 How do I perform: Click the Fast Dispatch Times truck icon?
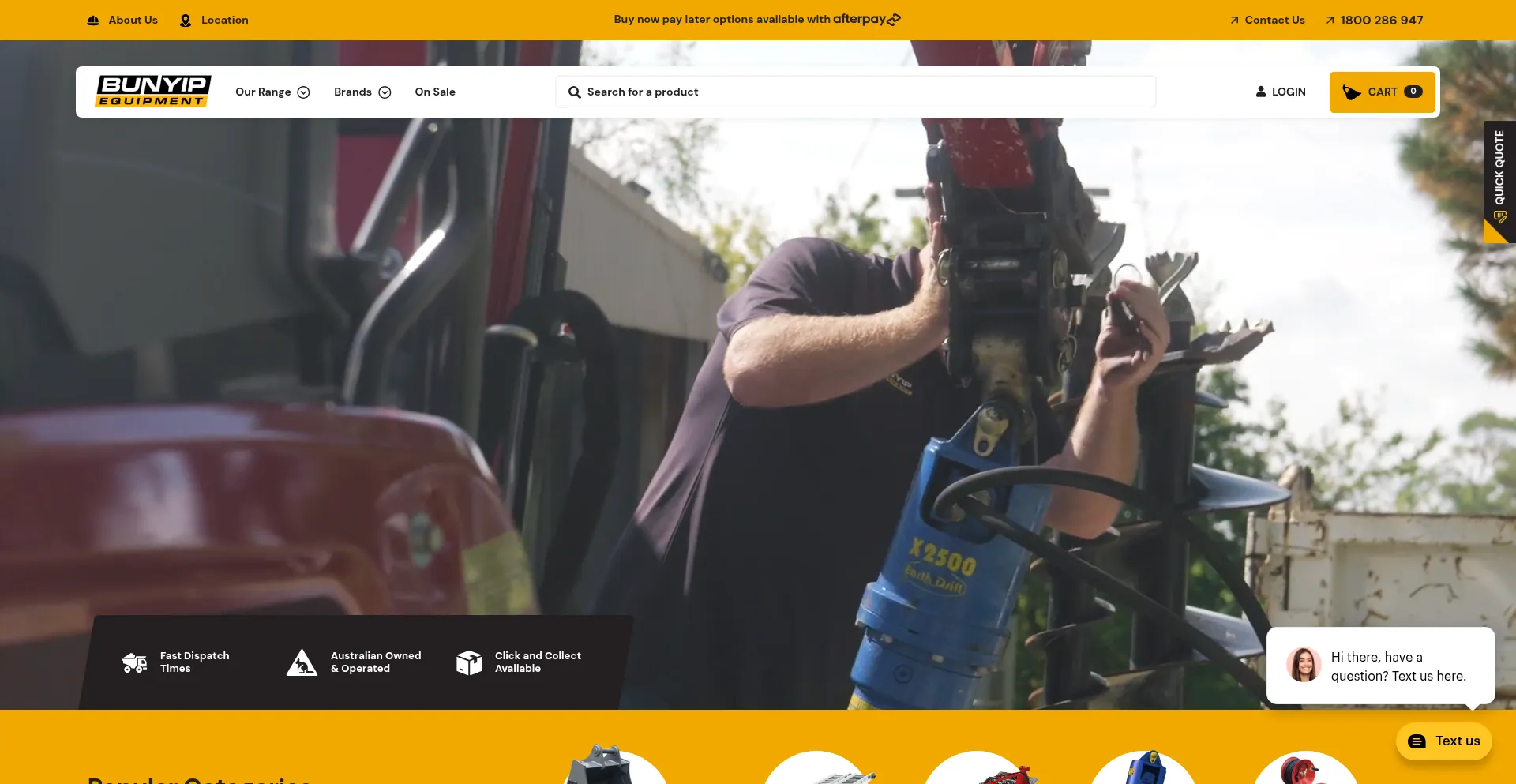pos(134,662)
